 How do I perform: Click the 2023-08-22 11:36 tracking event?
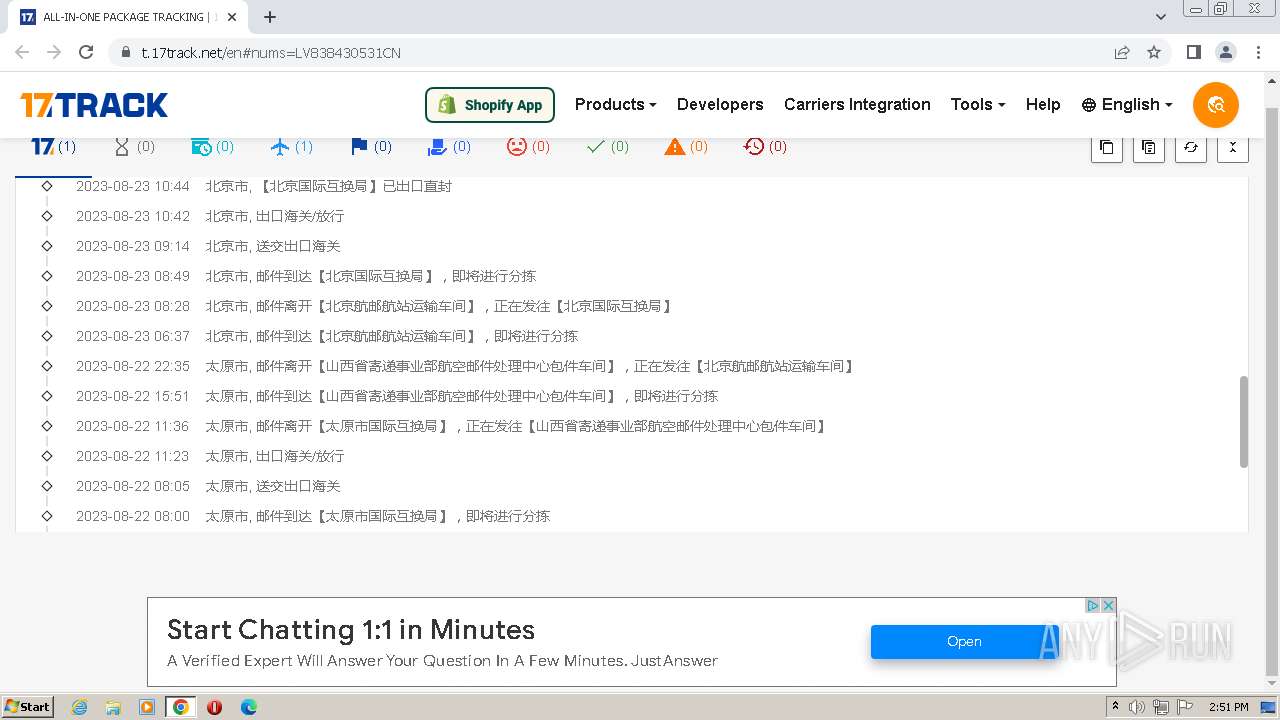[452, 426]
